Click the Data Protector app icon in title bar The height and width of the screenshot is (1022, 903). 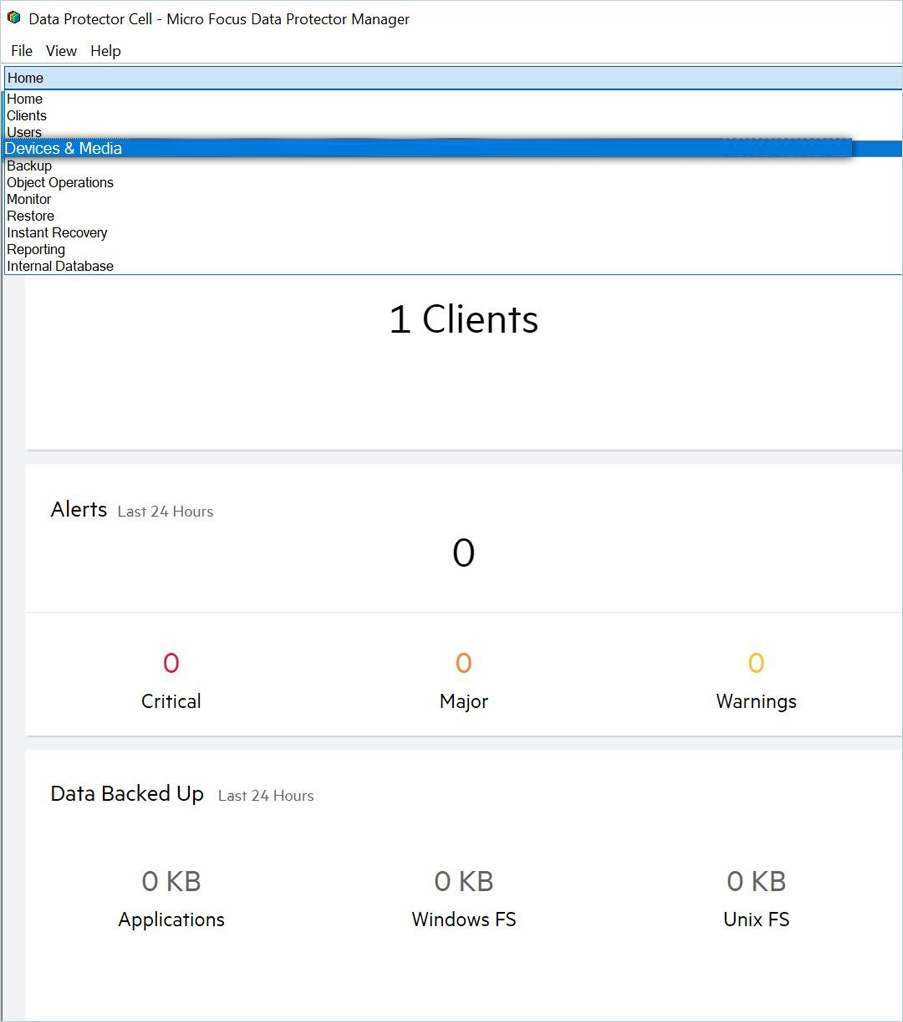pyautogui.click(x=14, y=18)
